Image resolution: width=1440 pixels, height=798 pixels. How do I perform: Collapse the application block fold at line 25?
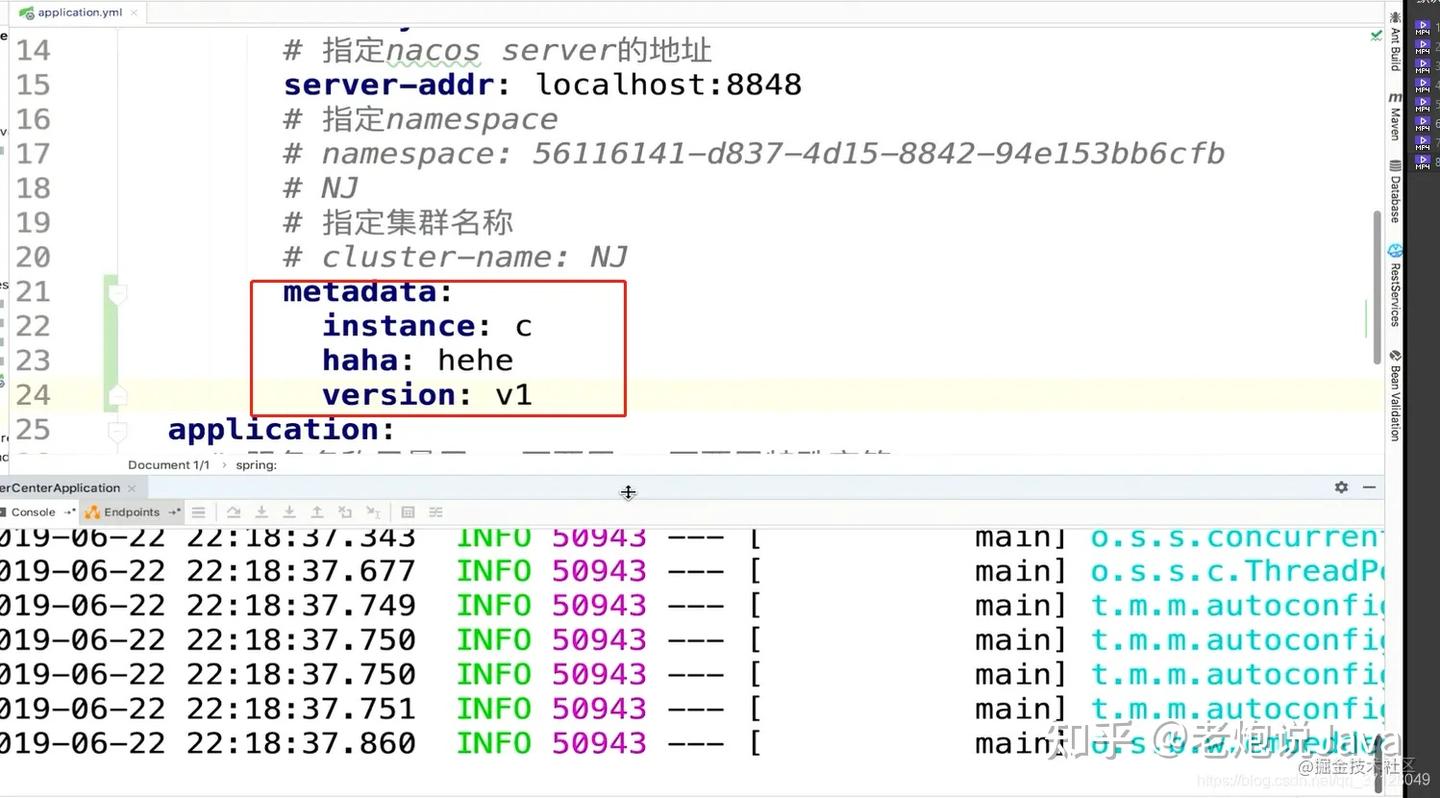117,431
